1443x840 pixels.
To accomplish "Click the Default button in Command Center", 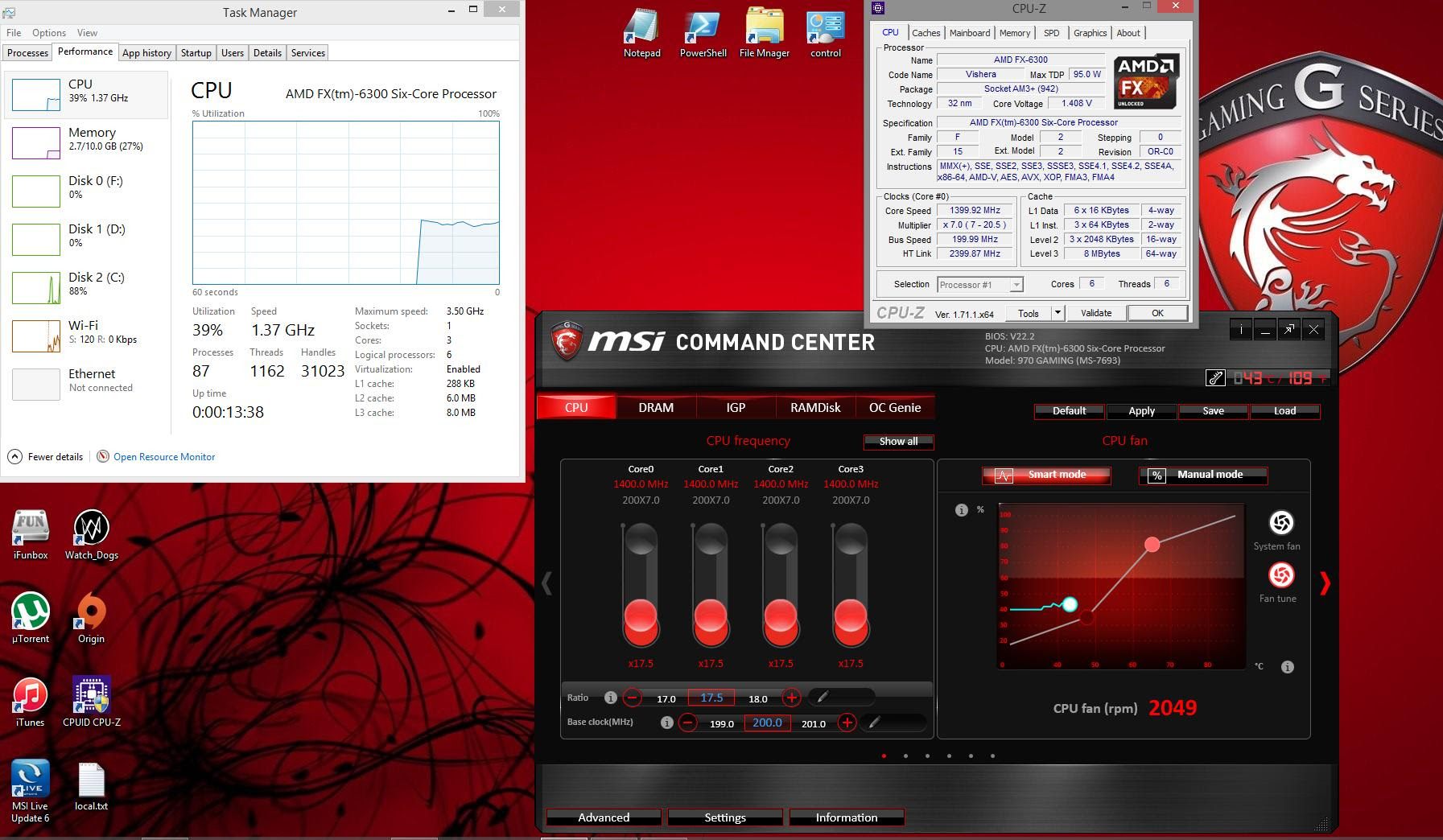I will [x=1069, y=411].
